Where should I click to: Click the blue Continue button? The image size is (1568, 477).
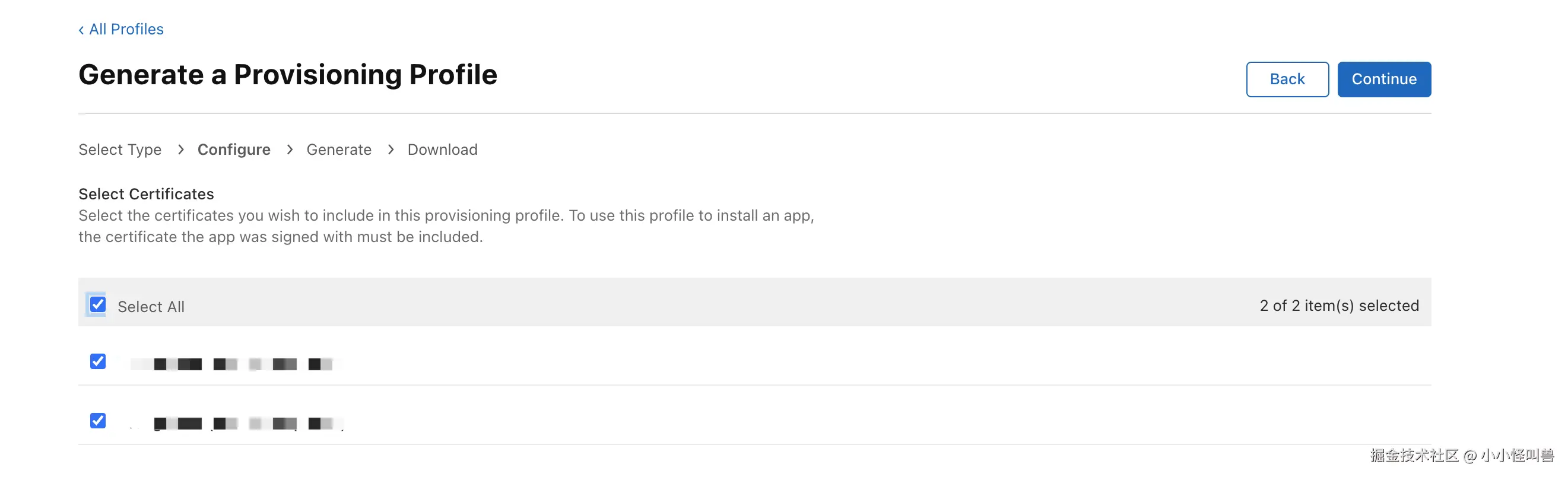(x=1383, y=79)
